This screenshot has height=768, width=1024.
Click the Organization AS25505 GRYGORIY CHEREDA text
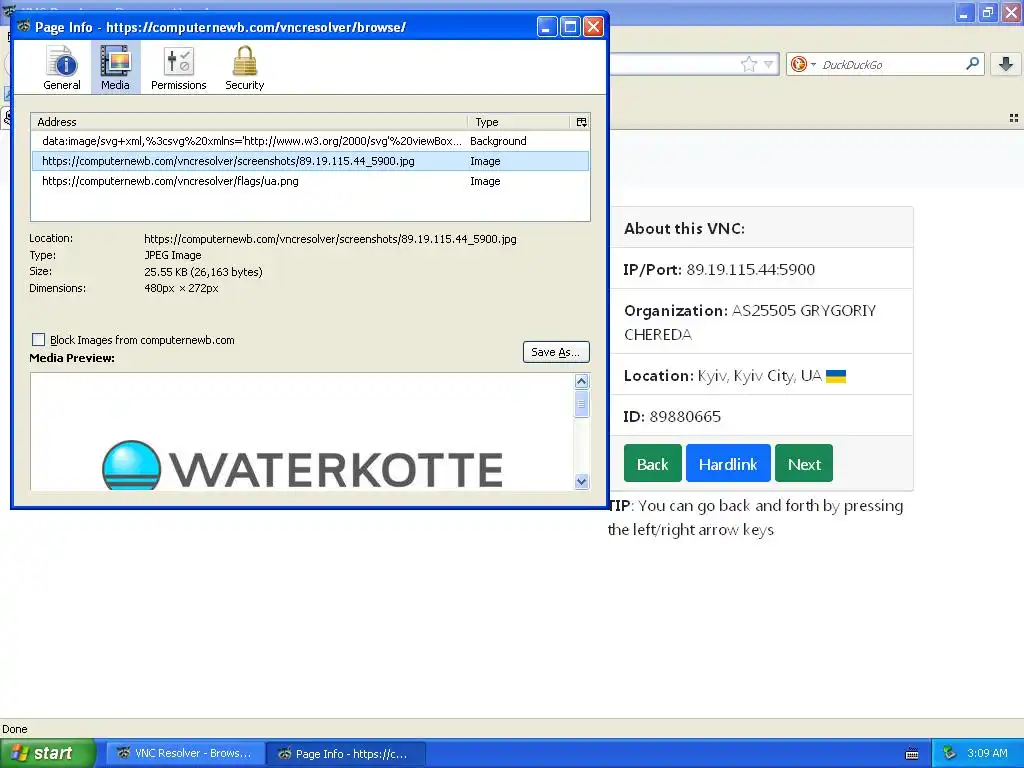pos(750,323)
